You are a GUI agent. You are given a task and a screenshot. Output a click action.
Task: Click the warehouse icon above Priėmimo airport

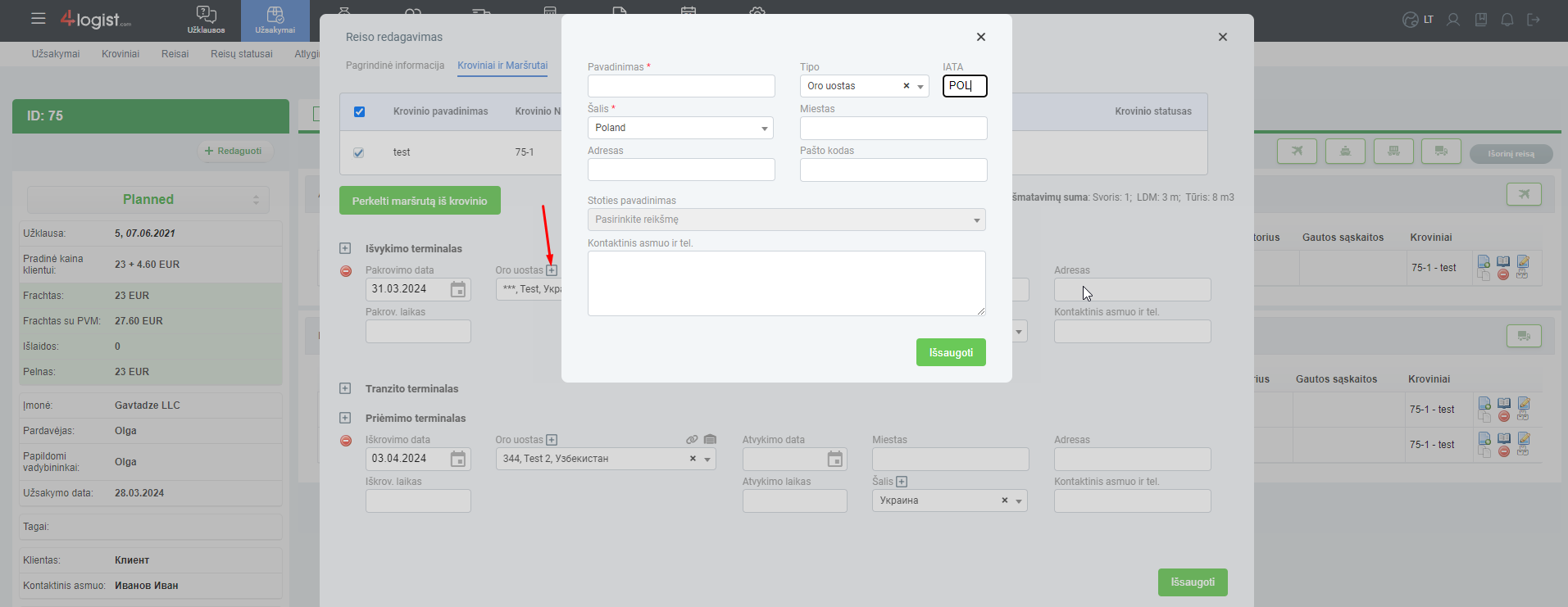click(710, 440)
